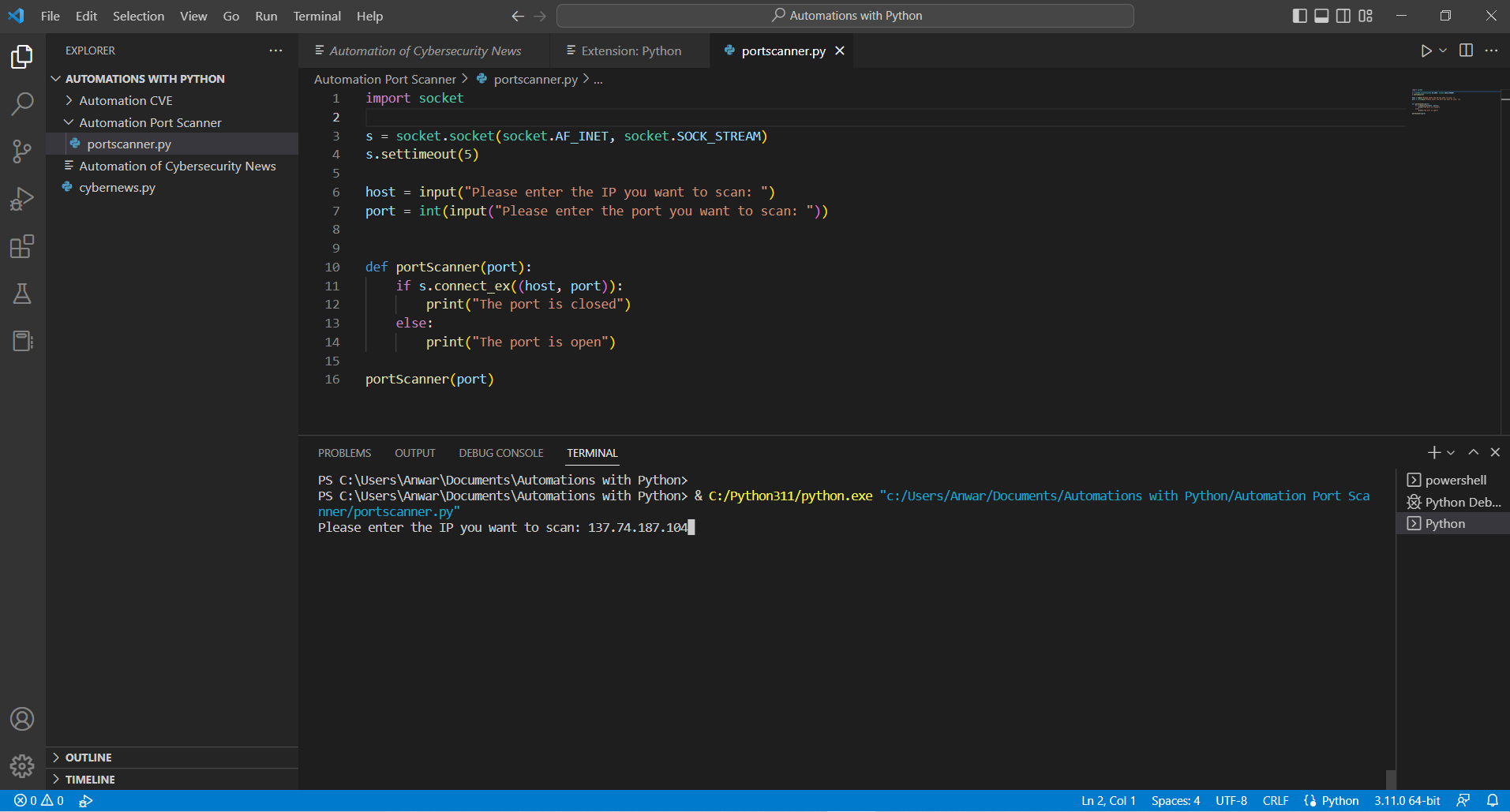The height and width of the screenshot is (812, 1510).
Task: Click CRLF end-of-line selector
Action: pyautogui.click(x=1276, y=800)
